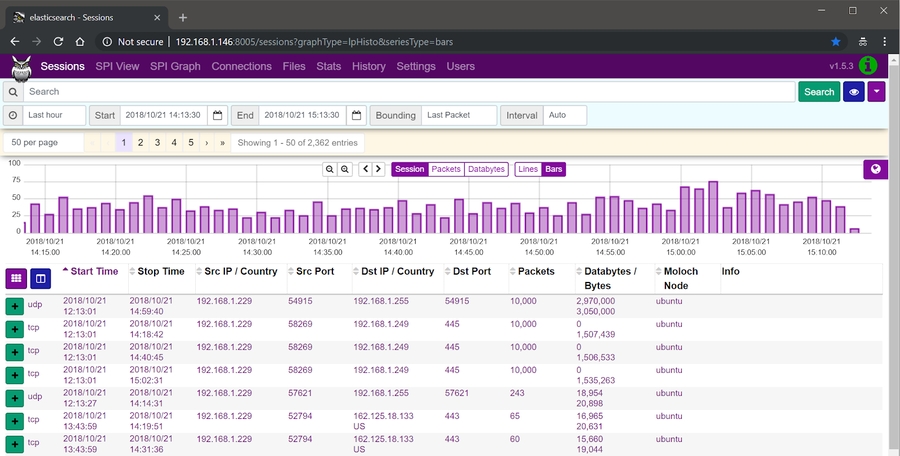
Task: Go to the SPI Graph tab
Action: (175, 66)
